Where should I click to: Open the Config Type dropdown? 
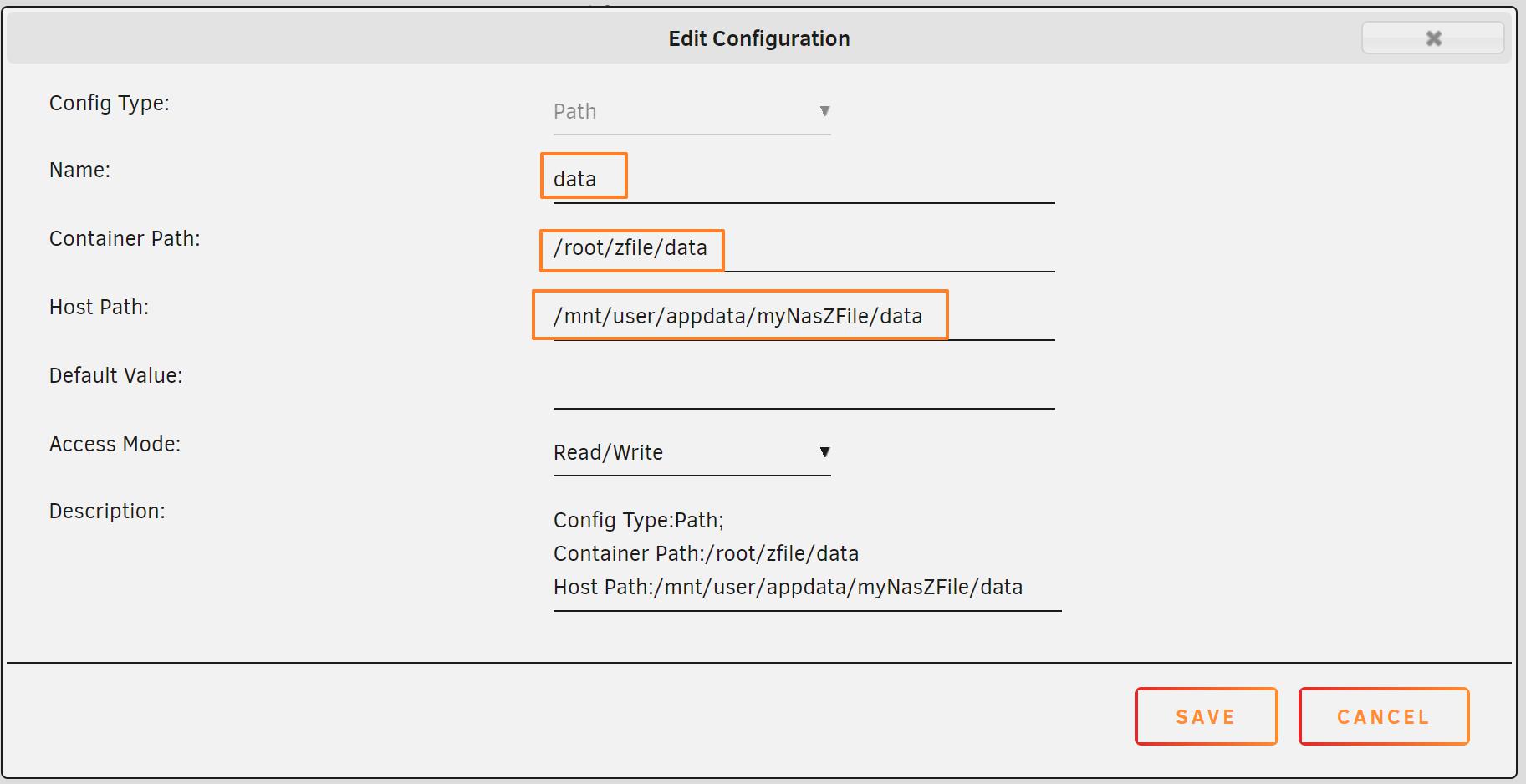click(692, 112)
